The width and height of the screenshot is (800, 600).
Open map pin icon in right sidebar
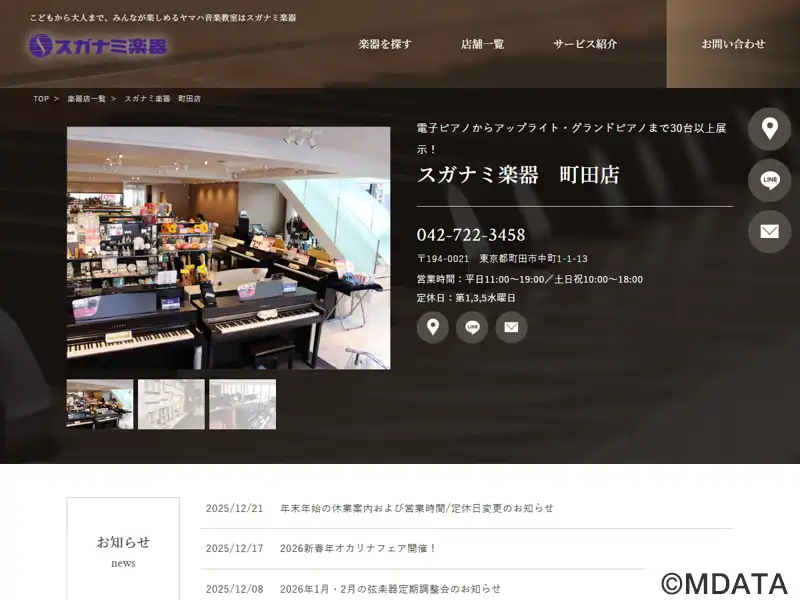[x=769, y=129]
